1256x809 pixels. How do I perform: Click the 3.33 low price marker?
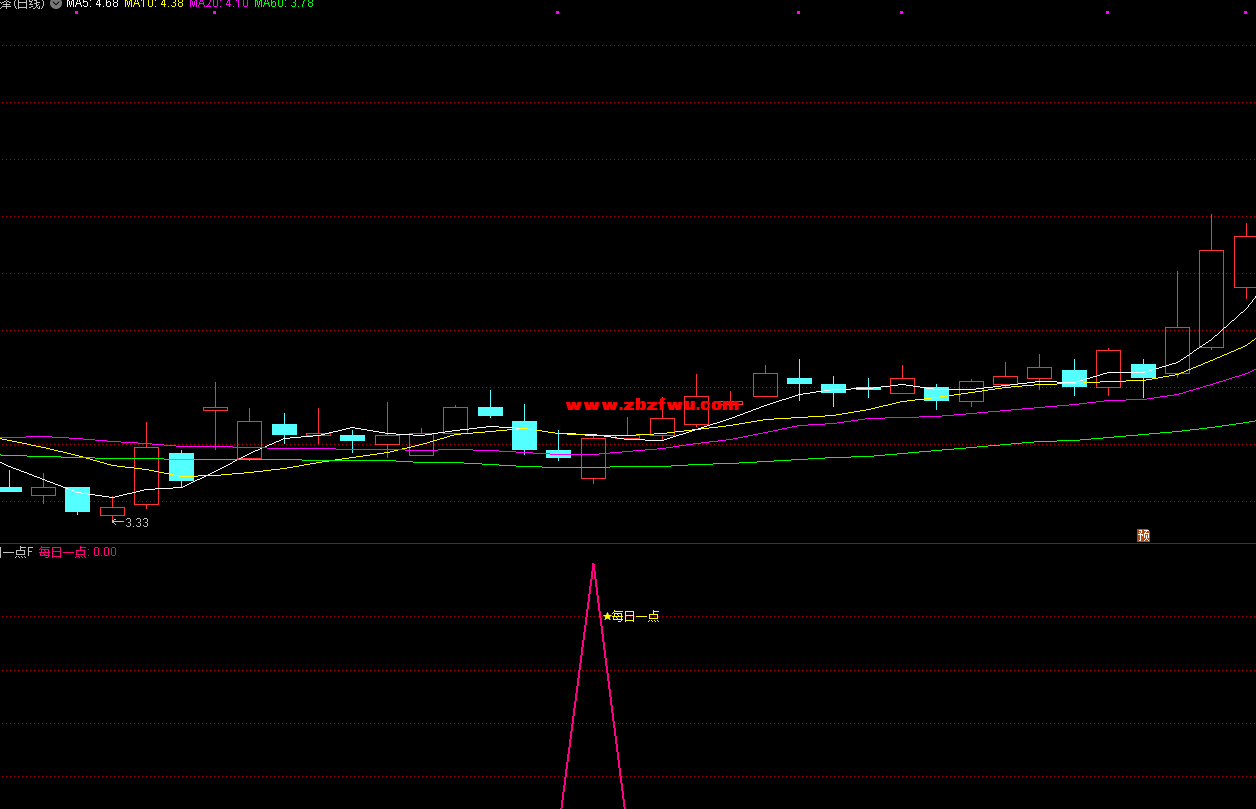pyautogui.click(x=130, y=522)
